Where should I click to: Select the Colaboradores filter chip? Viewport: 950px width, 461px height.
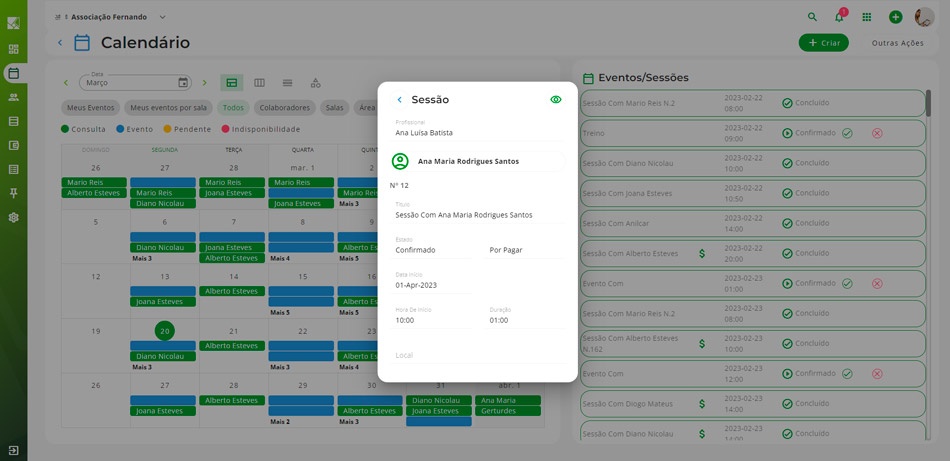click(x=284, y=108)
